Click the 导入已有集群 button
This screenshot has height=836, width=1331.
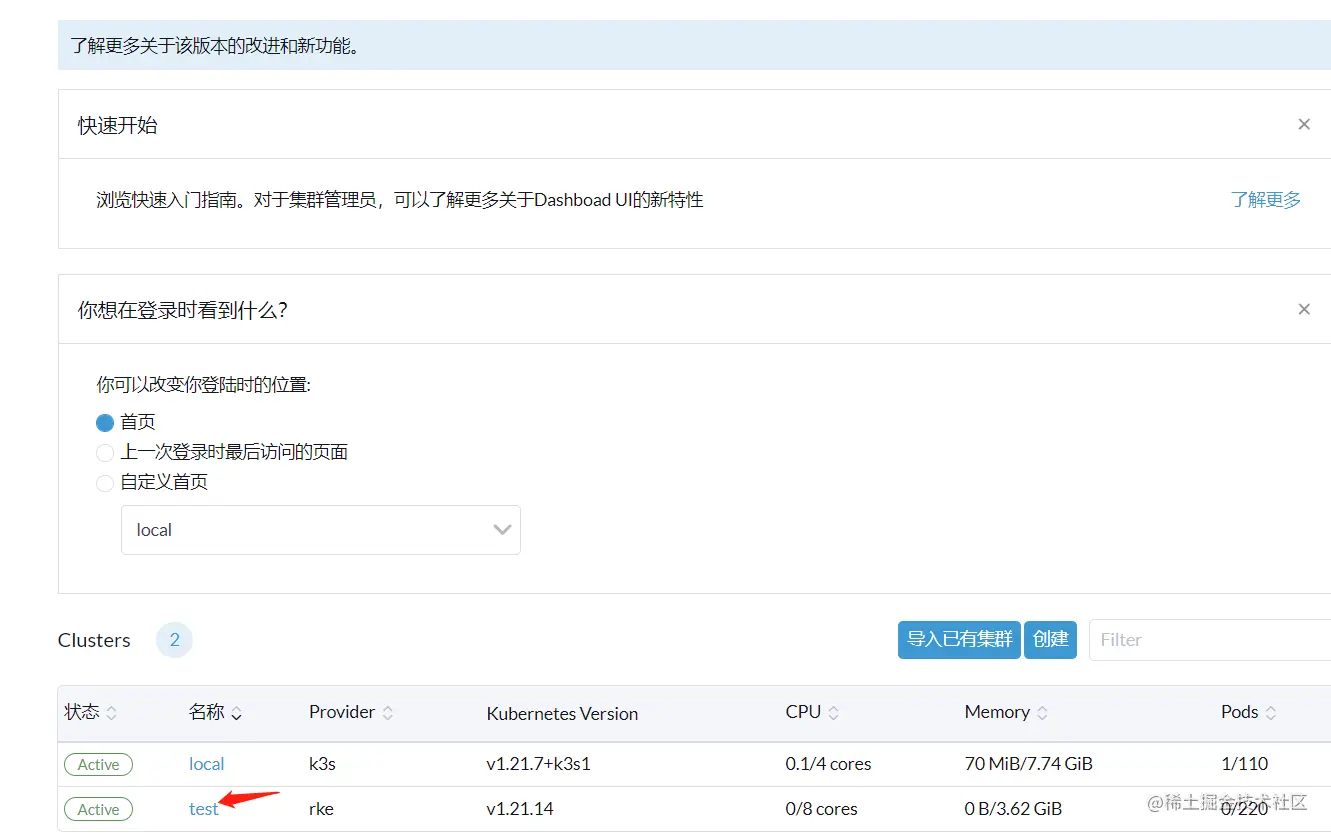click(x=959, y=639)
